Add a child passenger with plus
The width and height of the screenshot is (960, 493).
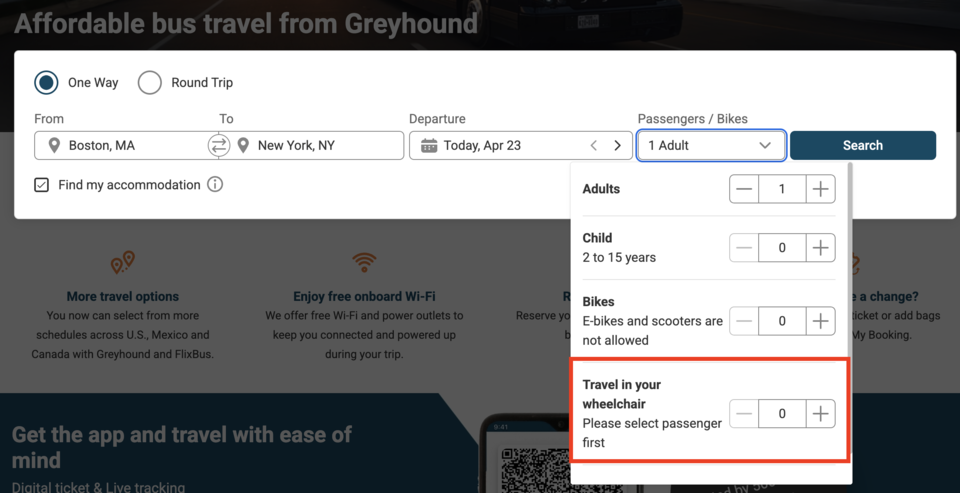pyautogui.click(x=820, y=248)
